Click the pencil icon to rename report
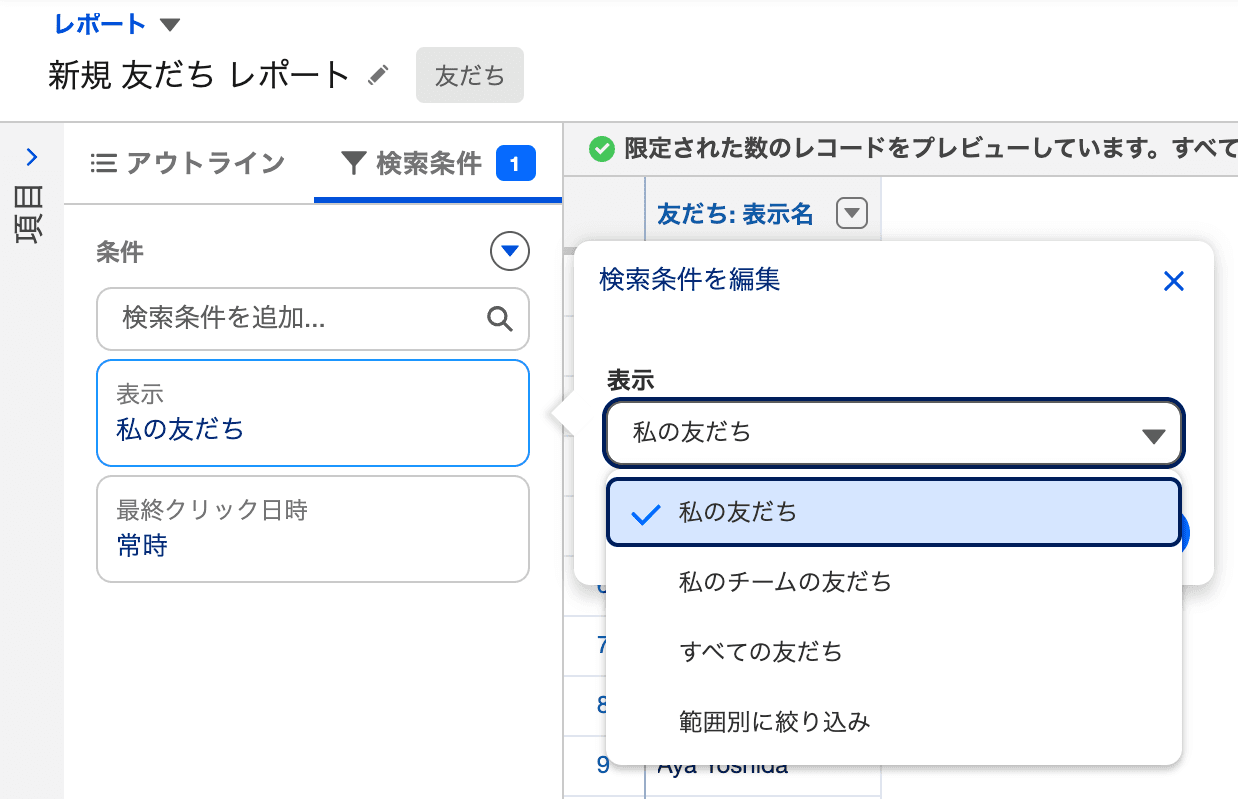Screen dimensions: 1238x799 (377, 75)
